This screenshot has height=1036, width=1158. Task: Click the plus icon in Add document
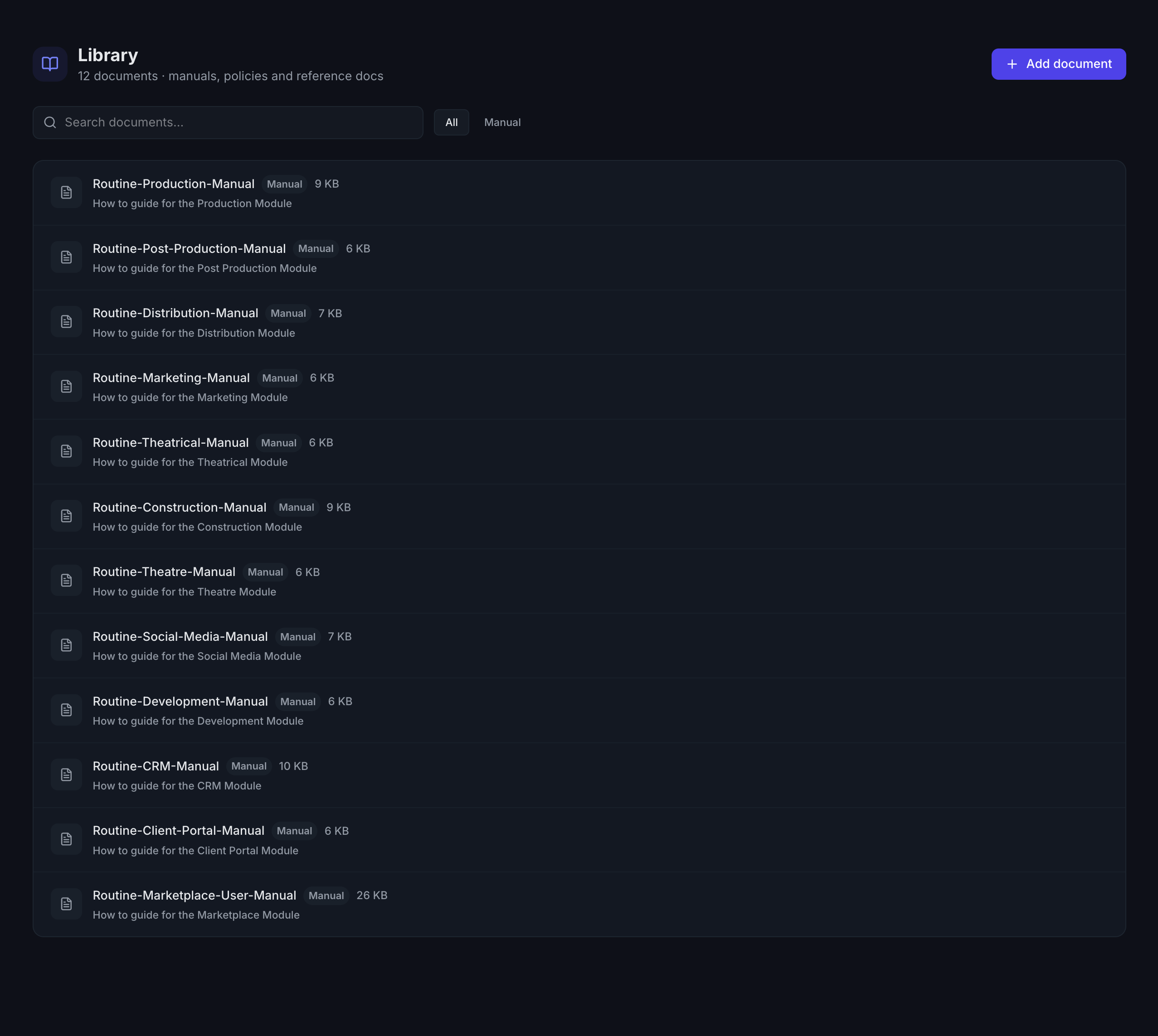[x=1012, y=64]
